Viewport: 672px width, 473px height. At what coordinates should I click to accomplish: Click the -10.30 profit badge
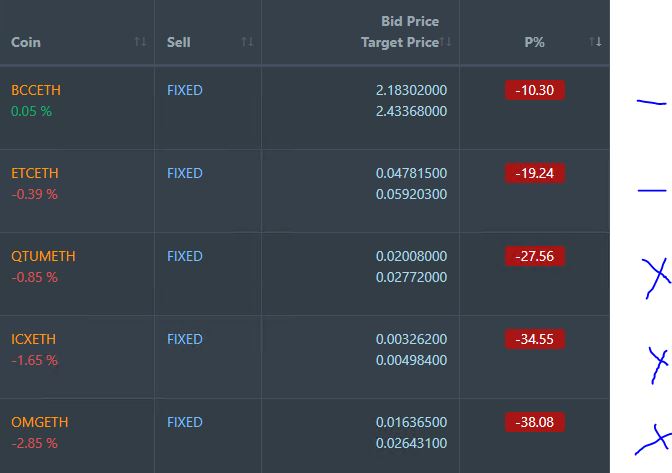click(x=535, y=90)
